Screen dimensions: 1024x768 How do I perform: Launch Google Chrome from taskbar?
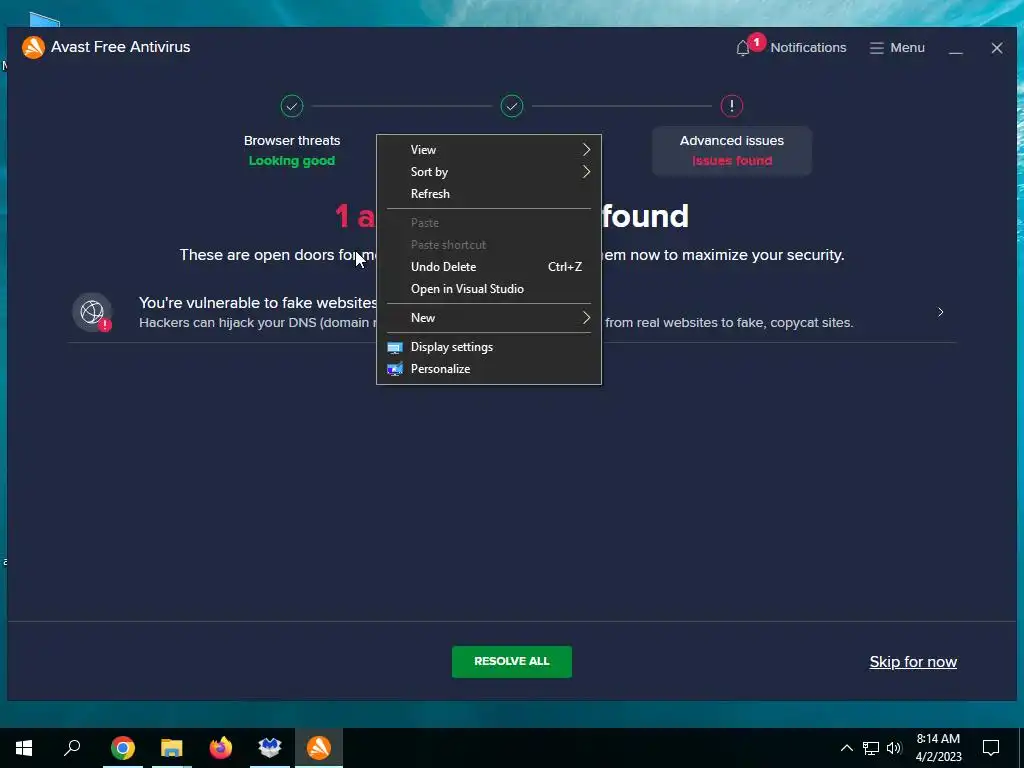[123, 748]
